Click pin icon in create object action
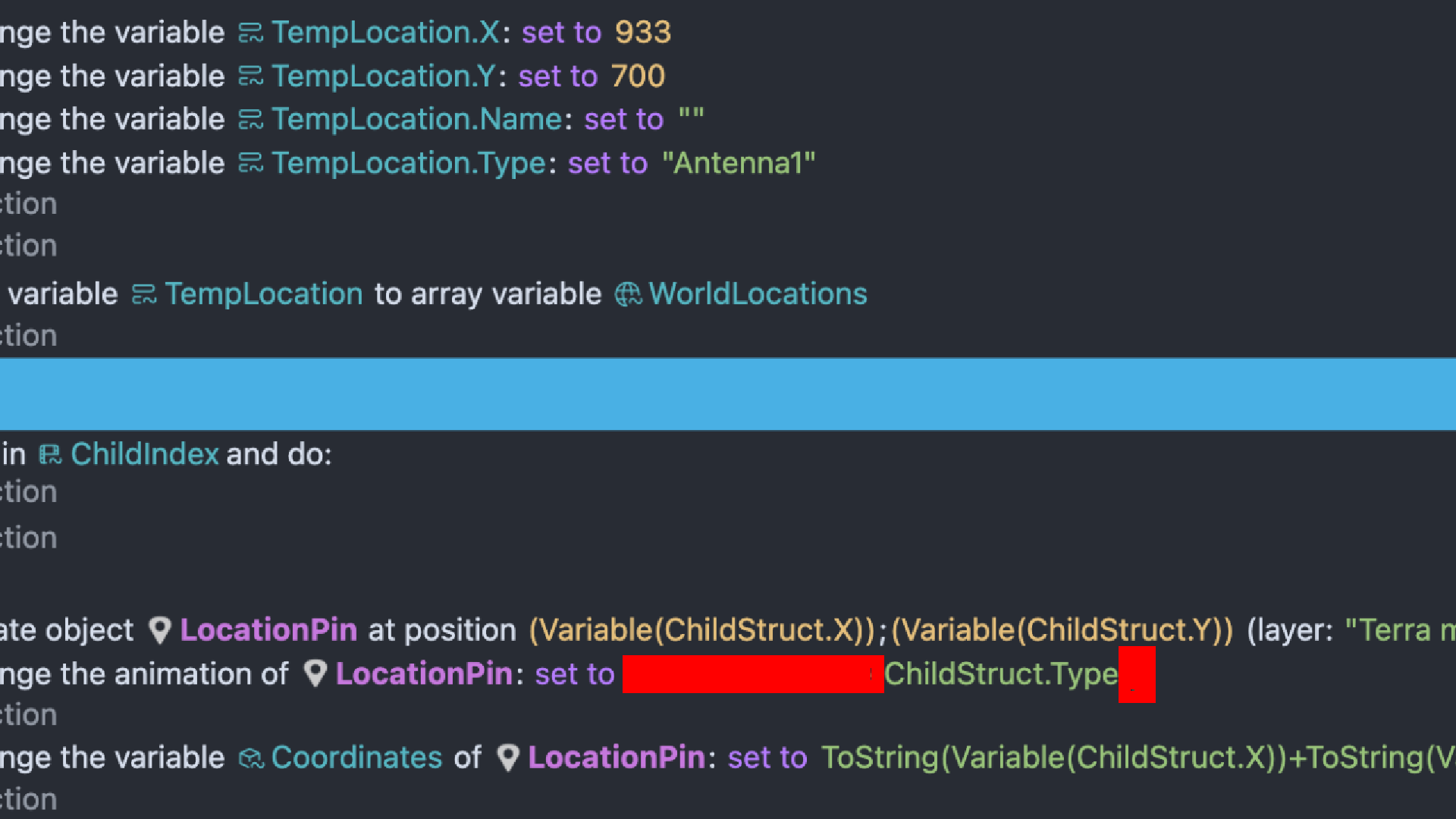This screenshot has width=1456, height=819. (x=159, y=630)
